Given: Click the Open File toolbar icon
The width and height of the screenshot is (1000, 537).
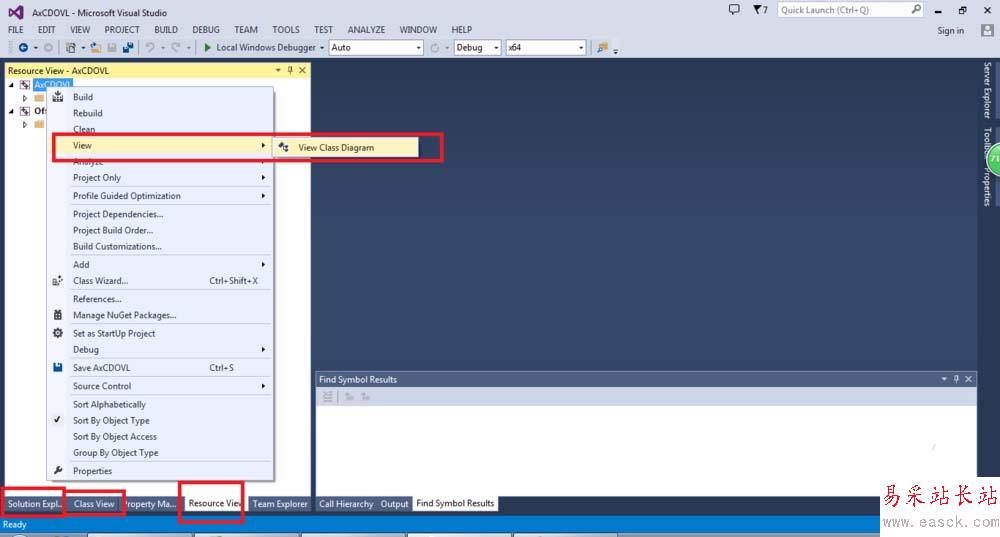Looking at the screenshot, I should 96,48.
